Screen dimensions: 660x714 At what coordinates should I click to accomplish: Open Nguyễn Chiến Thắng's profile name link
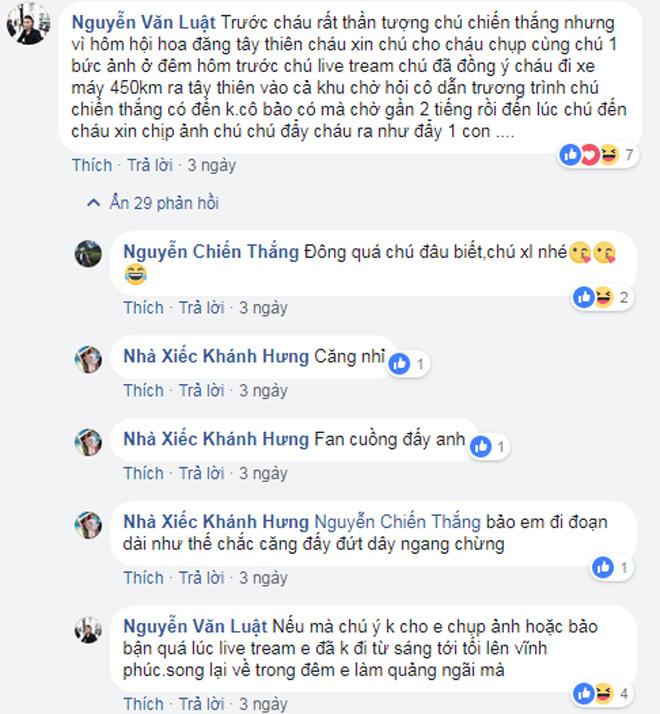[x=211, y=251]
